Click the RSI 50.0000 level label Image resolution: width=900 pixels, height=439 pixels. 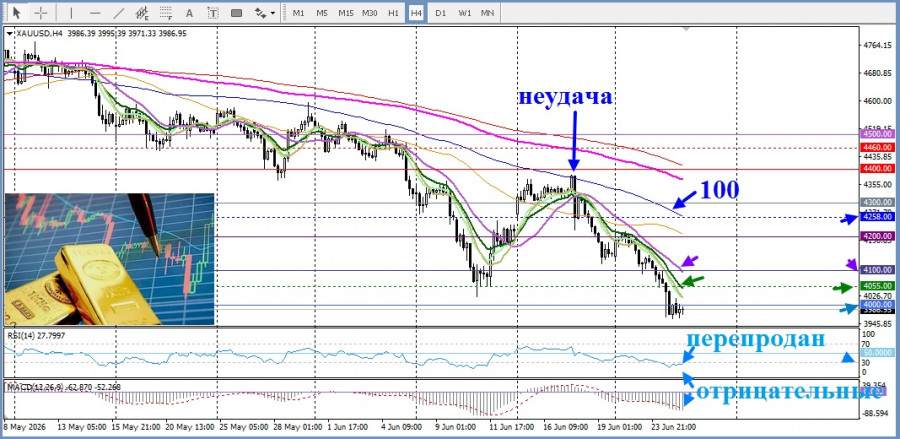pyautogui.click(x=878, y=352)
